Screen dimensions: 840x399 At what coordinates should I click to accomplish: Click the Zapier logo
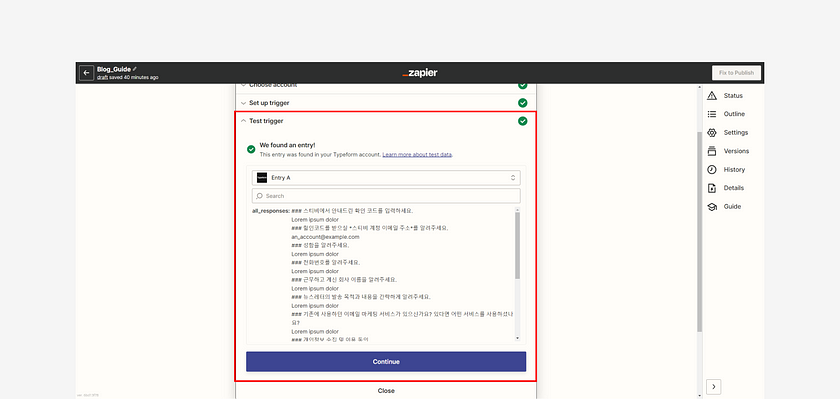419,73
